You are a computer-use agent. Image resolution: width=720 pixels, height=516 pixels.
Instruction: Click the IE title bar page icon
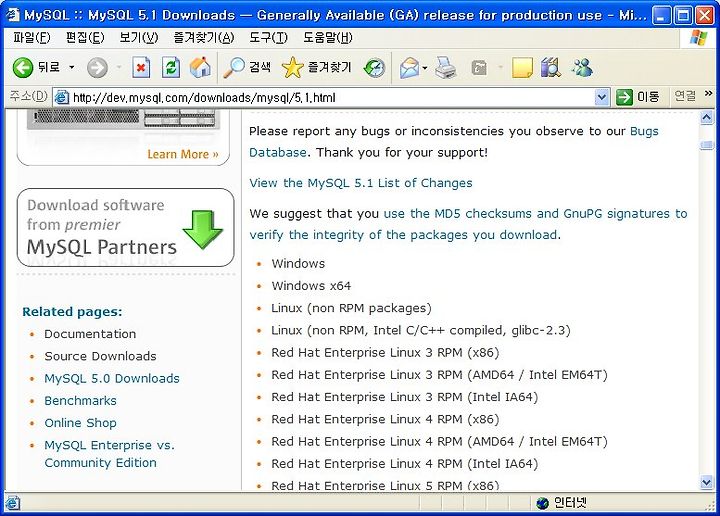[x=12, y=15]
